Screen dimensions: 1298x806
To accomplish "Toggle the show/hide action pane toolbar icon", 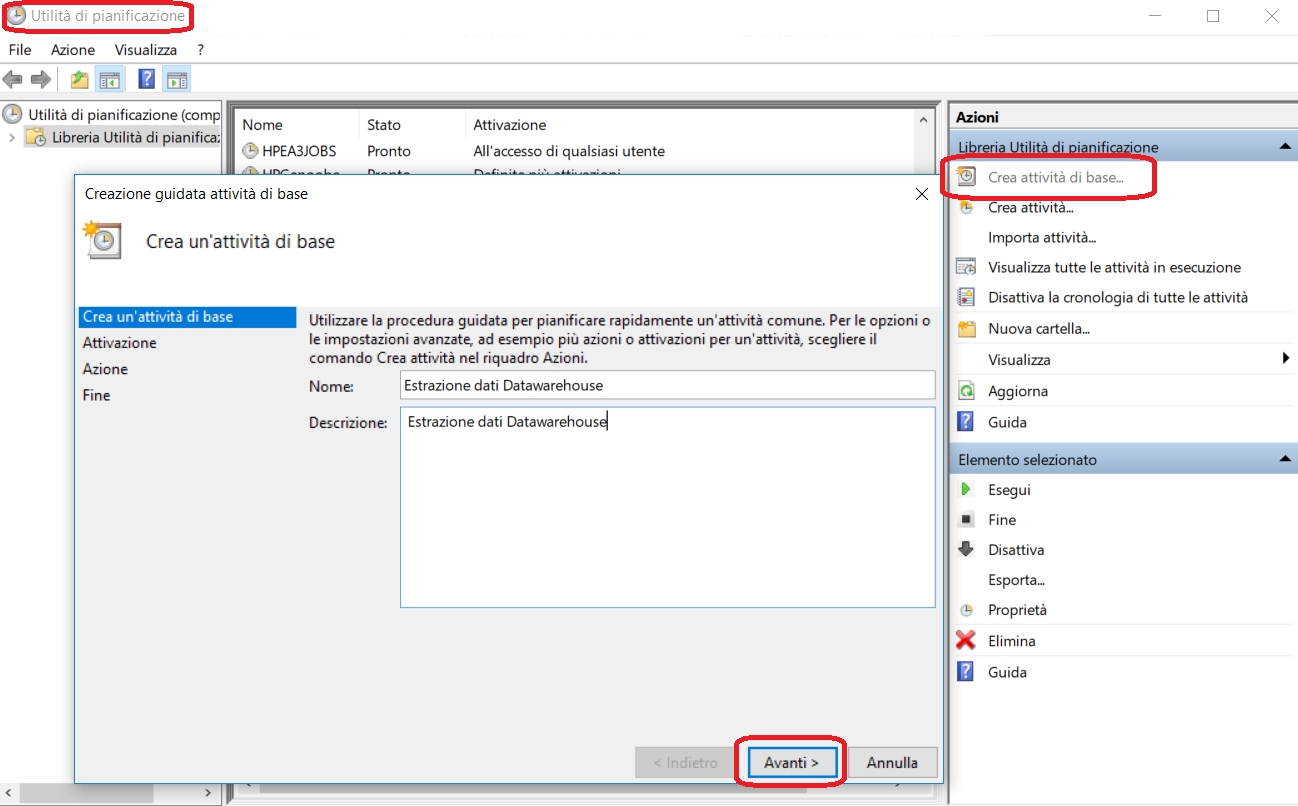I will (177, 79).
